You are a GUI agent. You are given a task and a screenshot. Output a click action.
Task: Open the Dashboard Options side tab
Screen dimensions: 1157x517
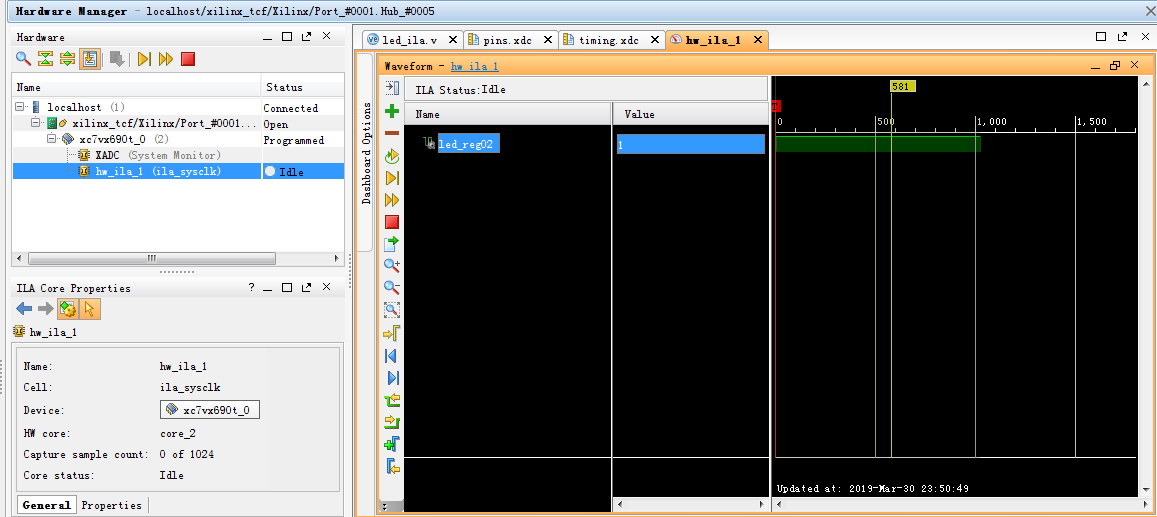coord(365,153)
